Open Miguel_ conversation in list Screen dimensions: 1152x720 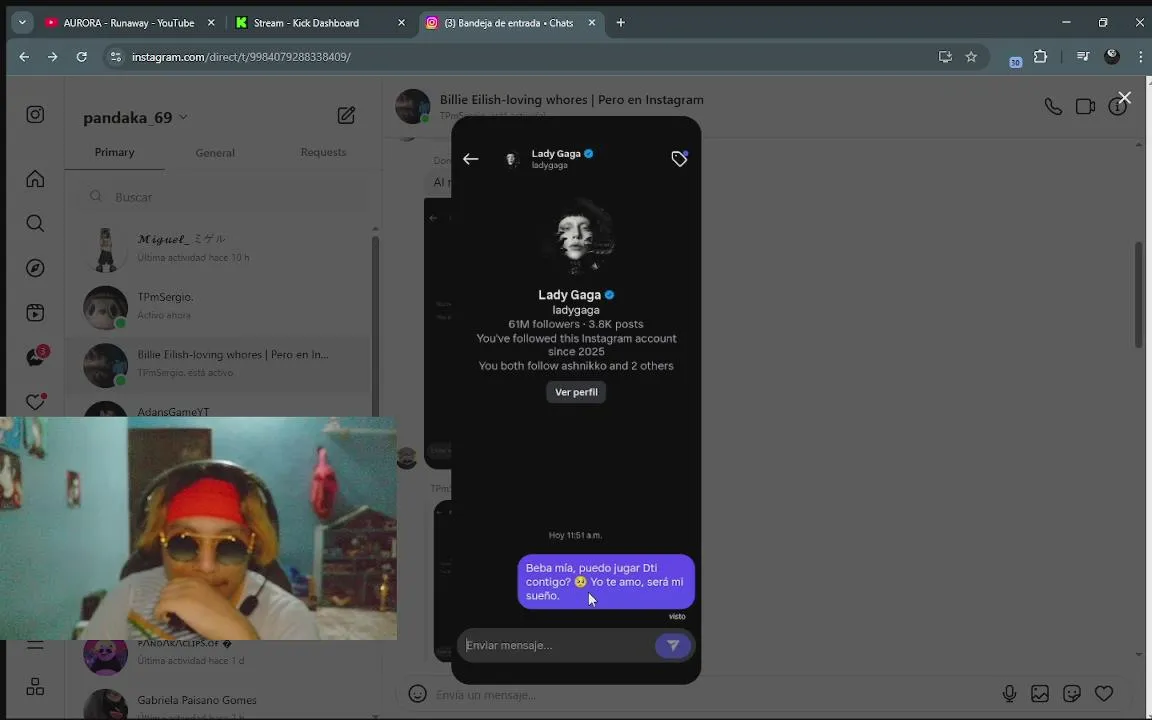(x=220, y=248)
